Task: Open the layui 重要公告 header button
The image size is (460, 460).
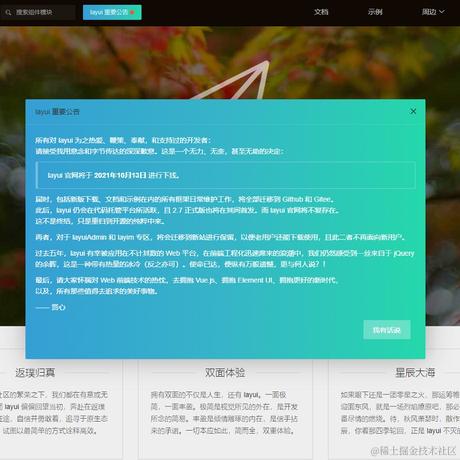Action: click(112, 12)
